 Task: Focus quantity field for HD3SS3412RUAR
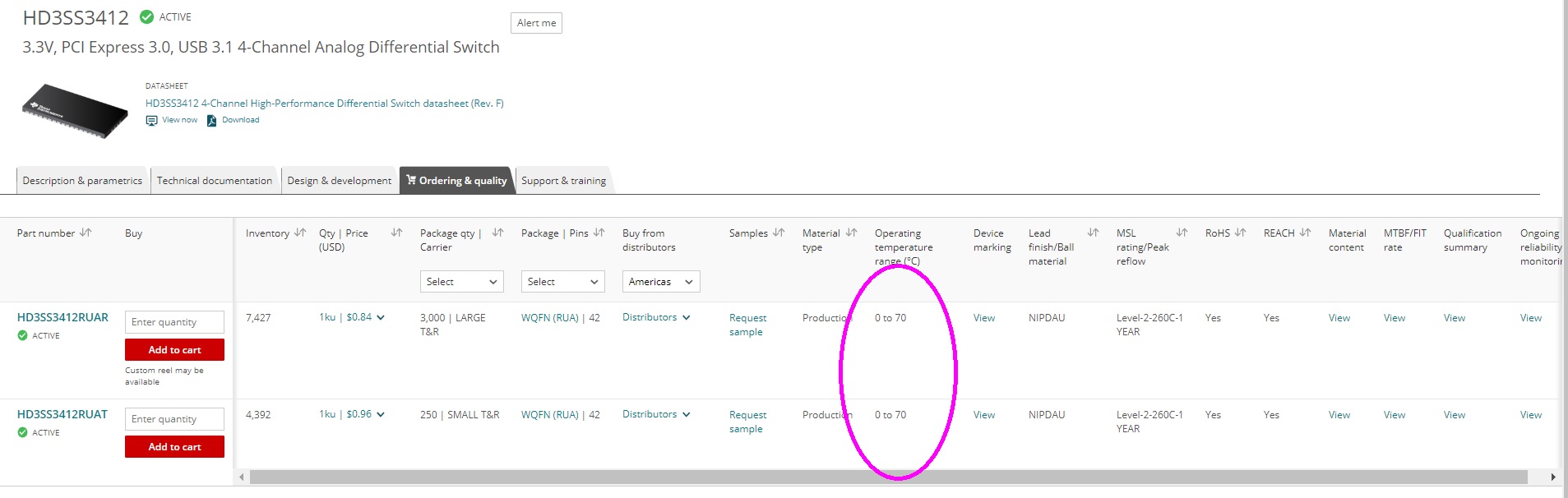(x=174, y=322)
